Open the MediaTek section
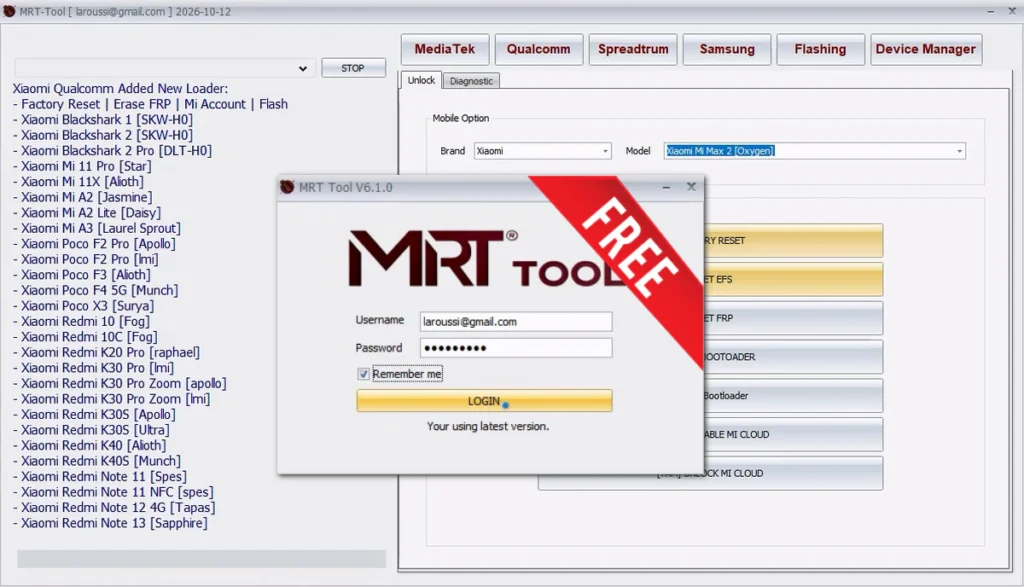Viewport: 1024px width, 587px height. (445, 49)
